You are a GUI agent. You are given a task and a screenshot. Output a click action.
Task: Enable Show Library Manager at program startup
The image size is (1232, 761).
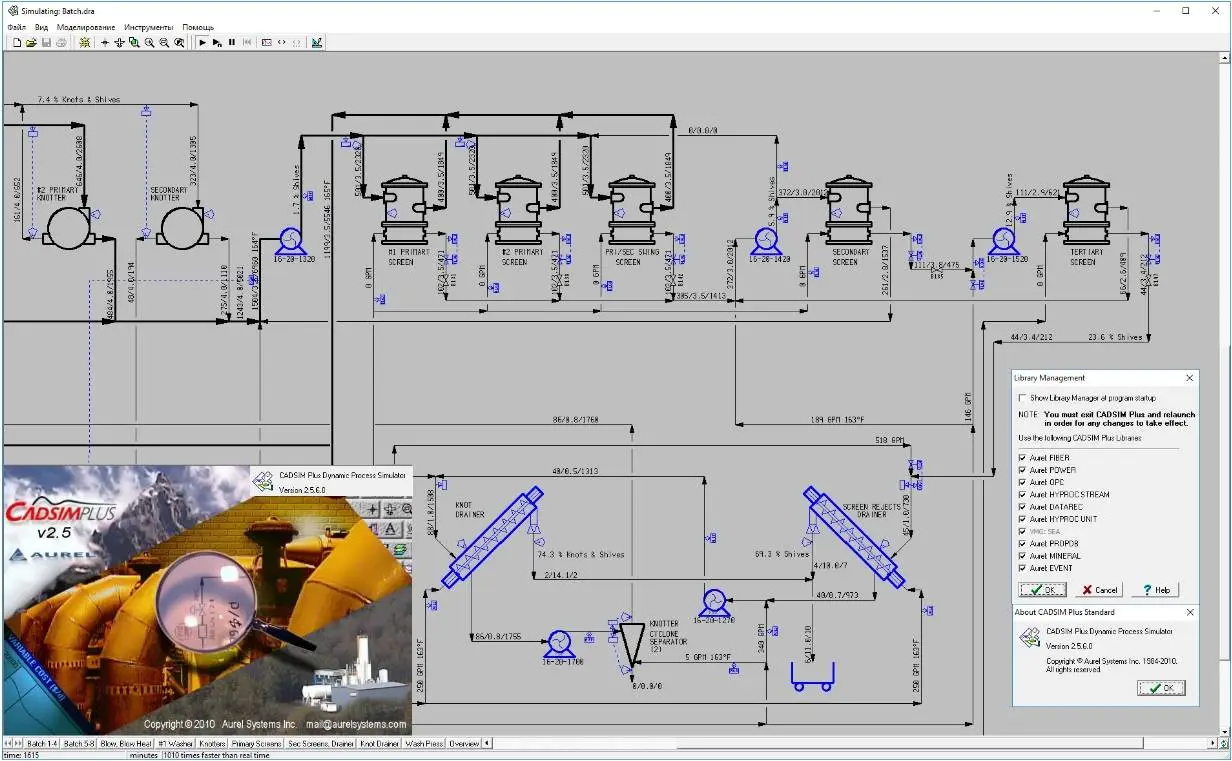[1021, 398]
